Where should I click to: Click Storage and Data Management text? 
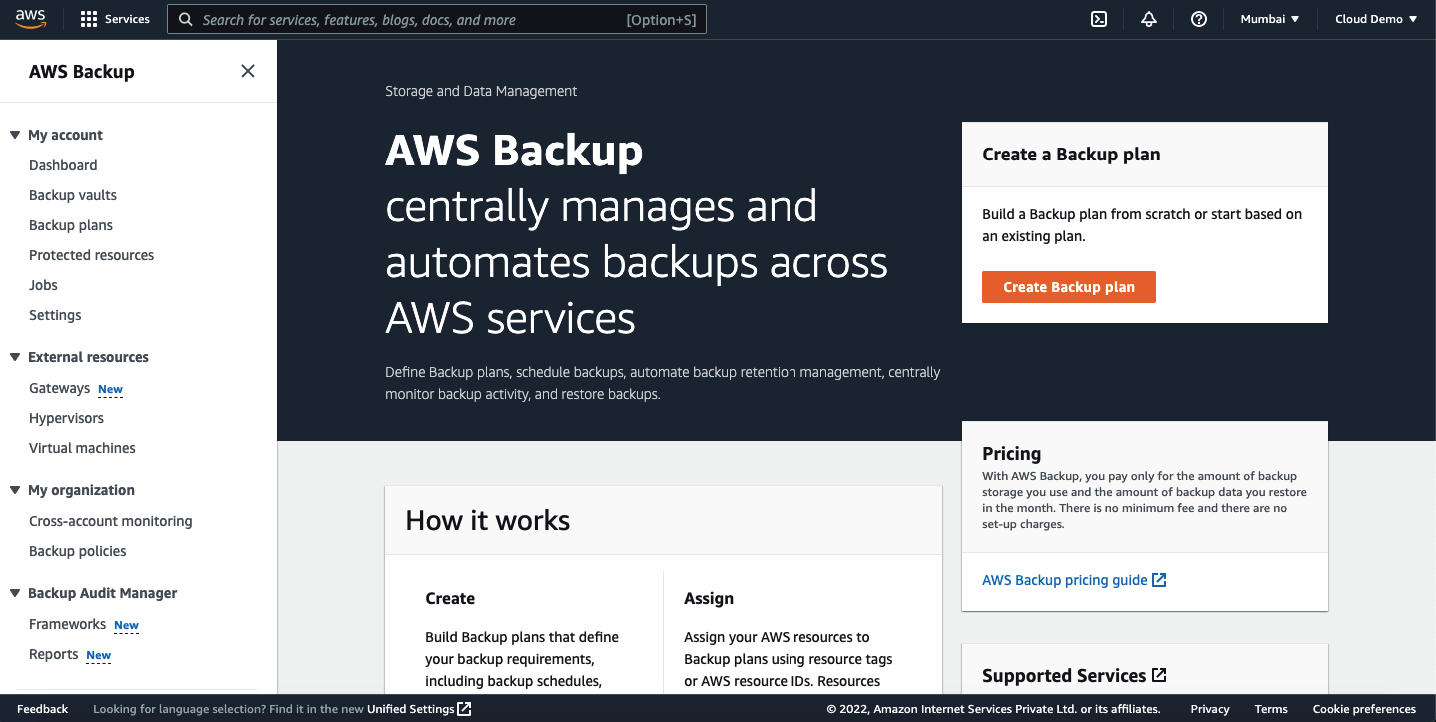coord(481,91)
